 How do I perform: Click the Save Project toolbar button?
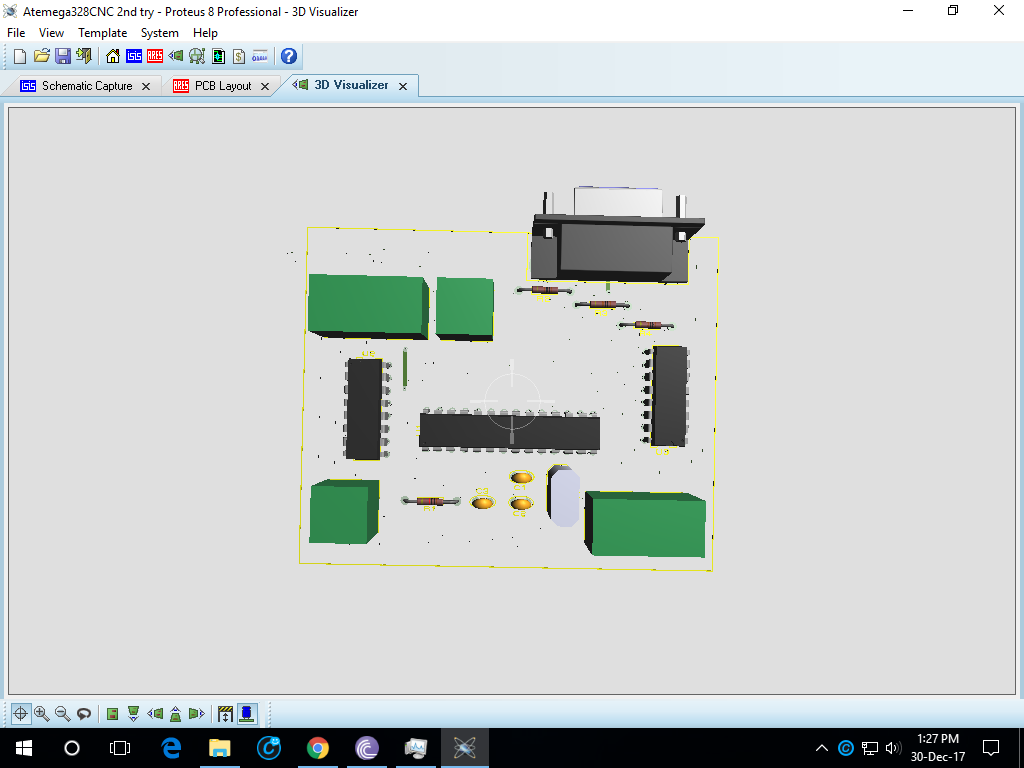pyautogui.click(x=64, y=56)
